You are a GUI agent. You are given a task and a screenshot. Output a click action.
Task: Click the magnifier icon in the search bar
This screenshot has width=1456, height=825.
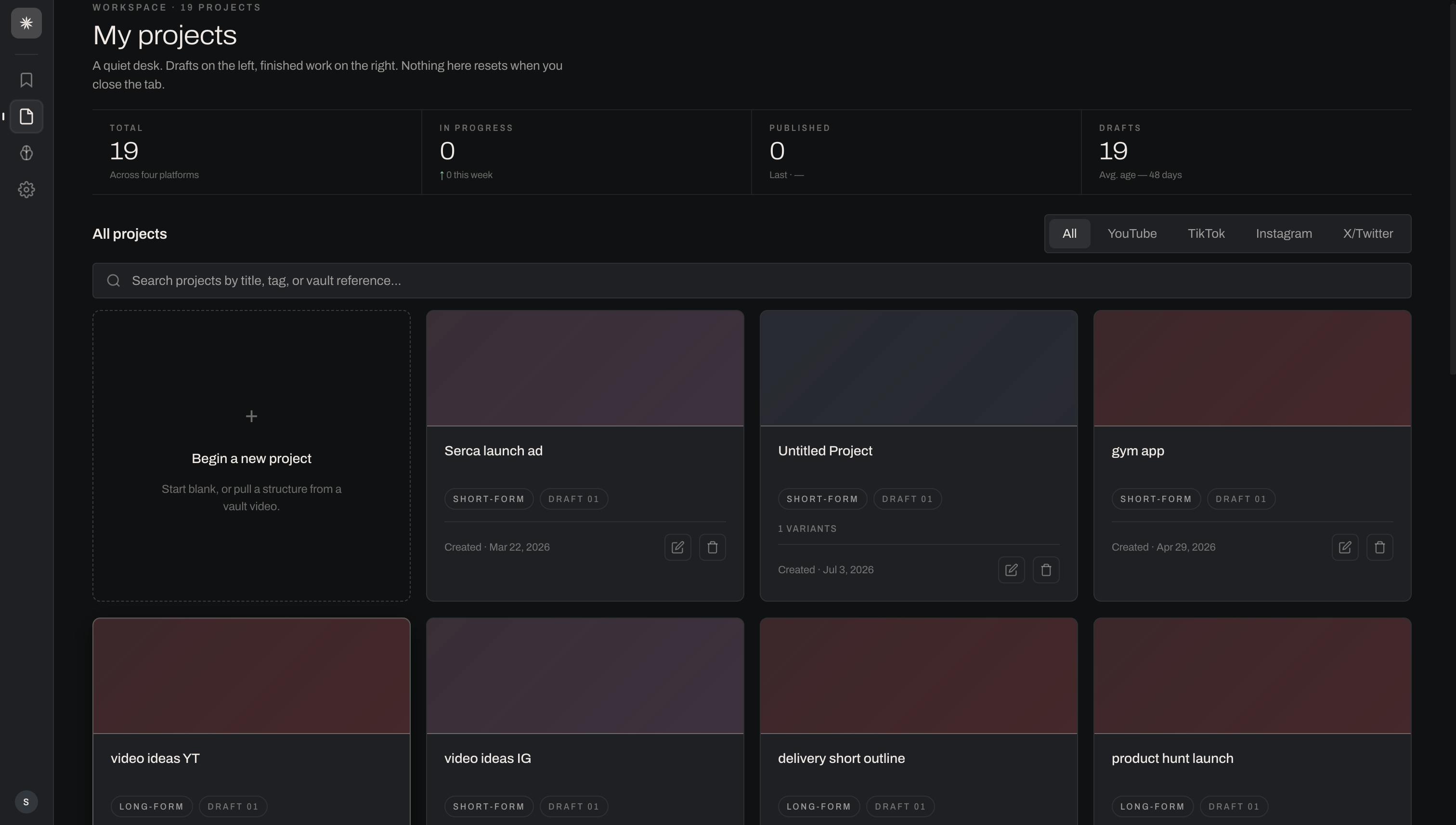tap(113, 281)
